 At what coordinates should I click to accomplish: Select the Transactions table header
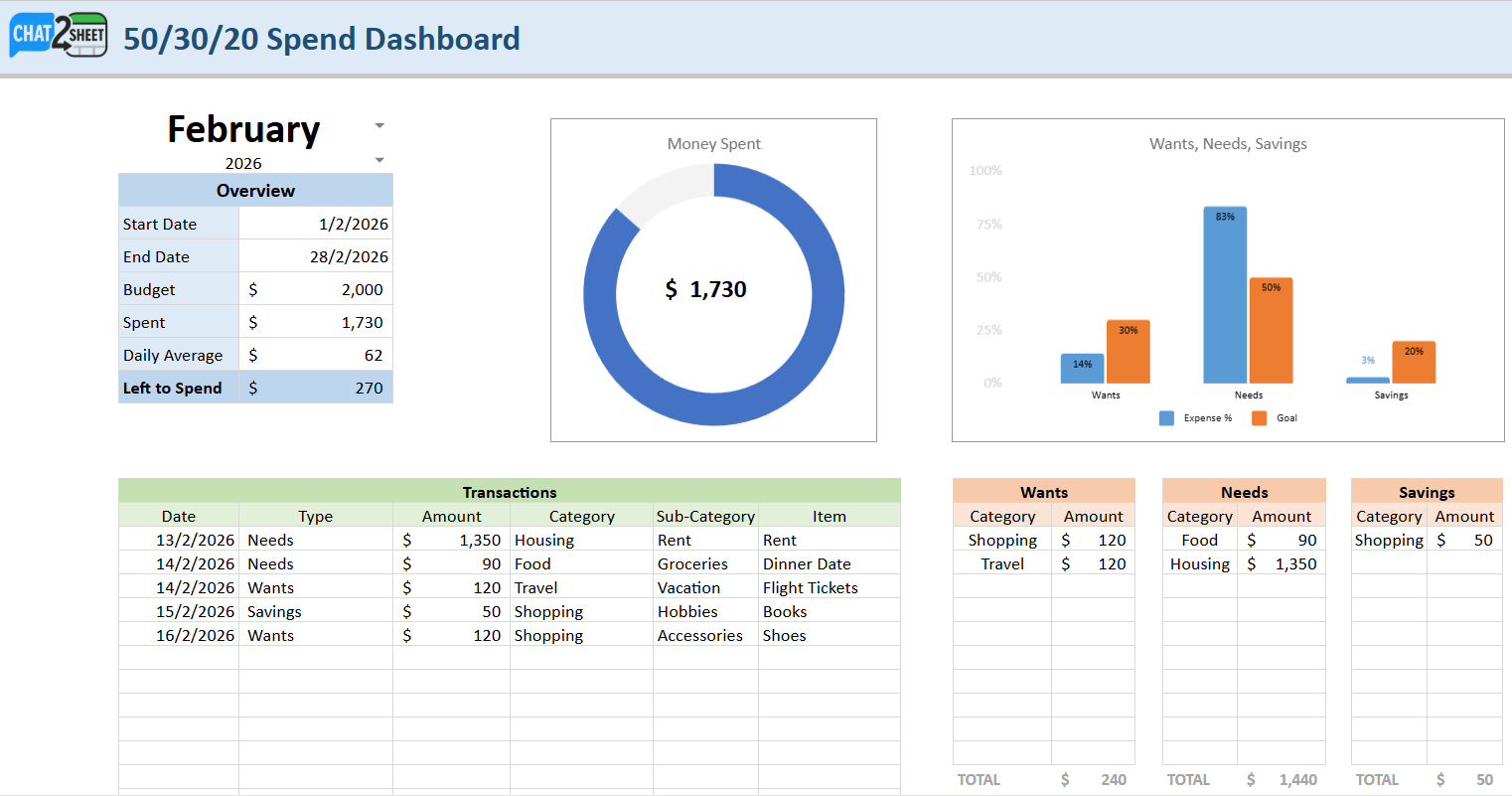[509, 492]
